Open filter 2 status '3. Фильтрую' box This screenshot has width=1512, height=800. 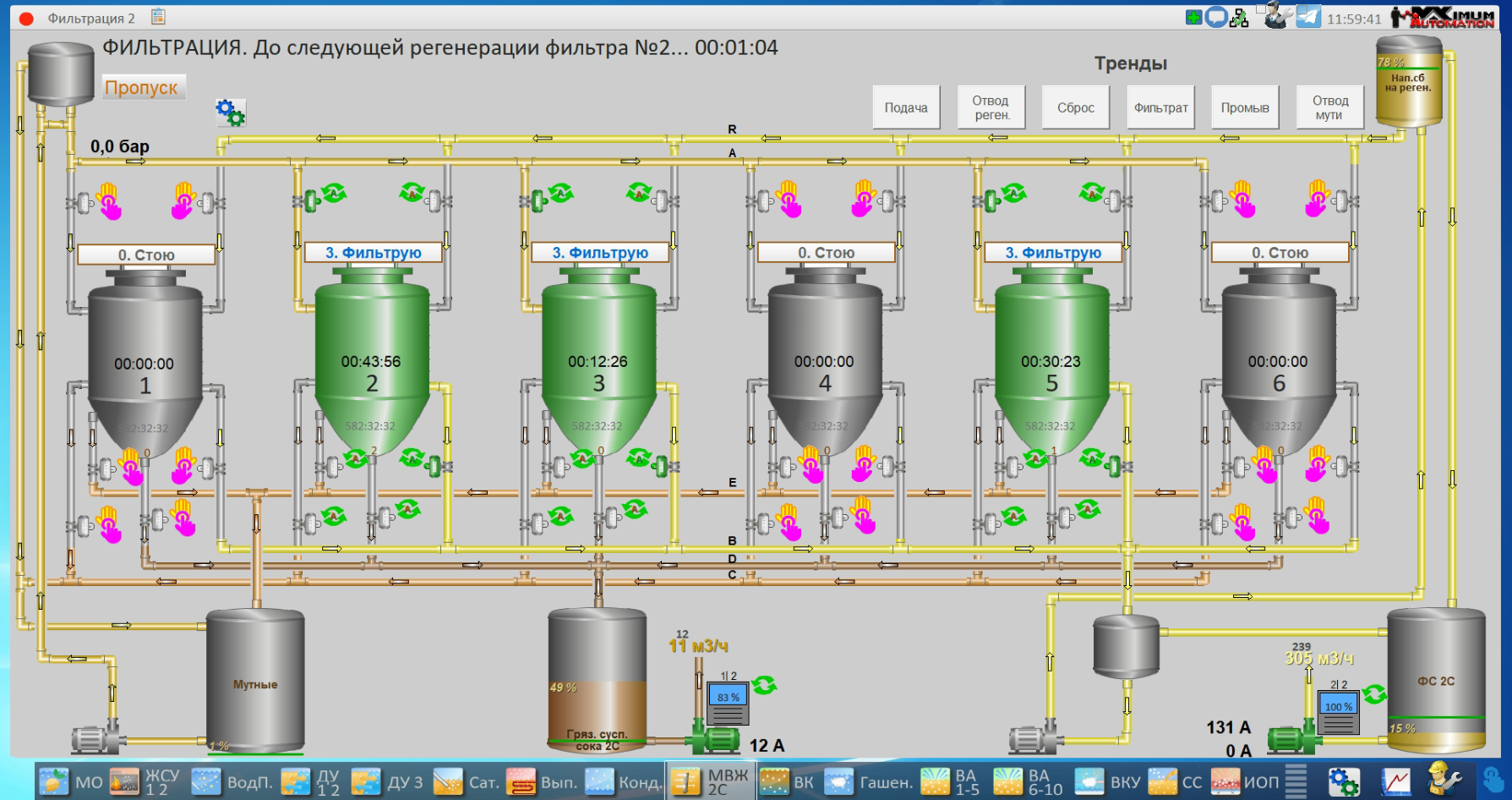click(x=373, y=253)
